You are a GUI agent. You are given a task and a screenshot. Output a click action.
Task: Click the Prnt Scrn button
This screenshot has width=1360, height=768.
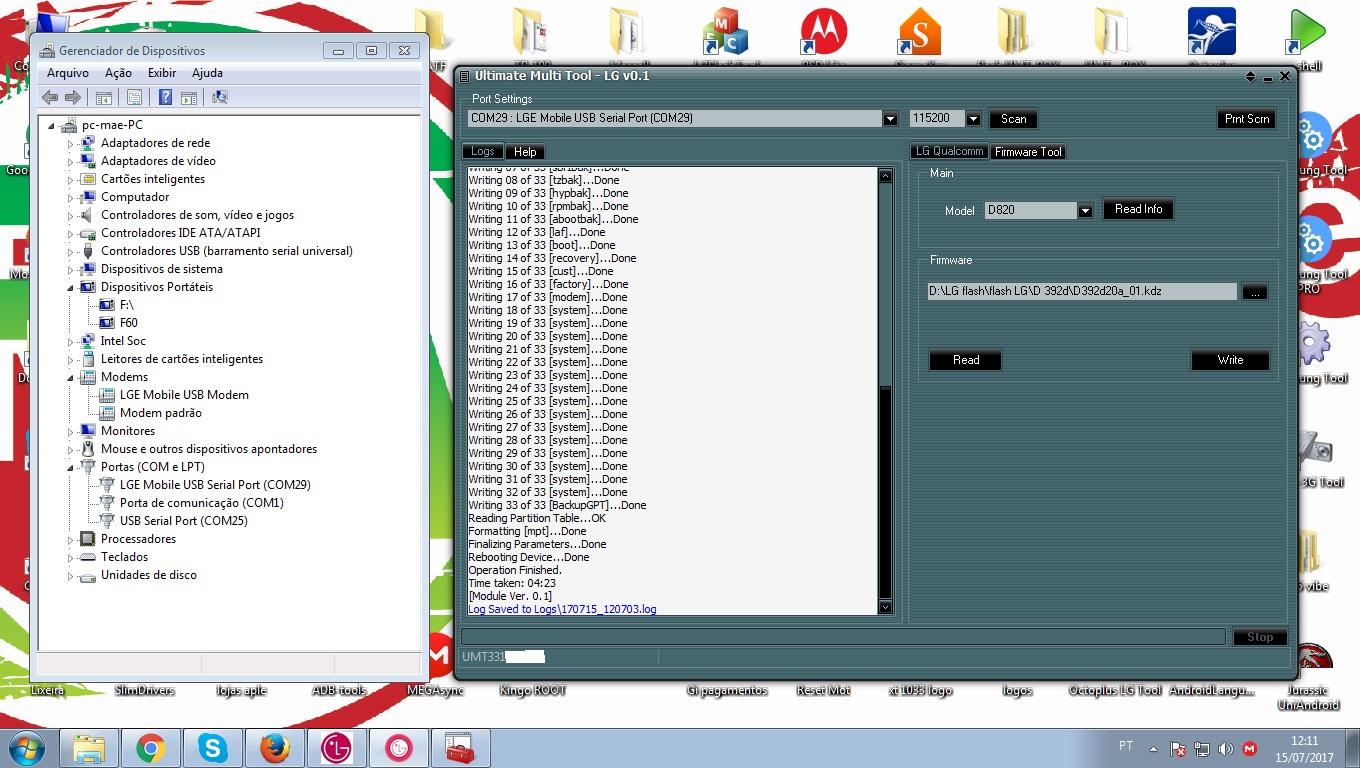[1247, 119]
